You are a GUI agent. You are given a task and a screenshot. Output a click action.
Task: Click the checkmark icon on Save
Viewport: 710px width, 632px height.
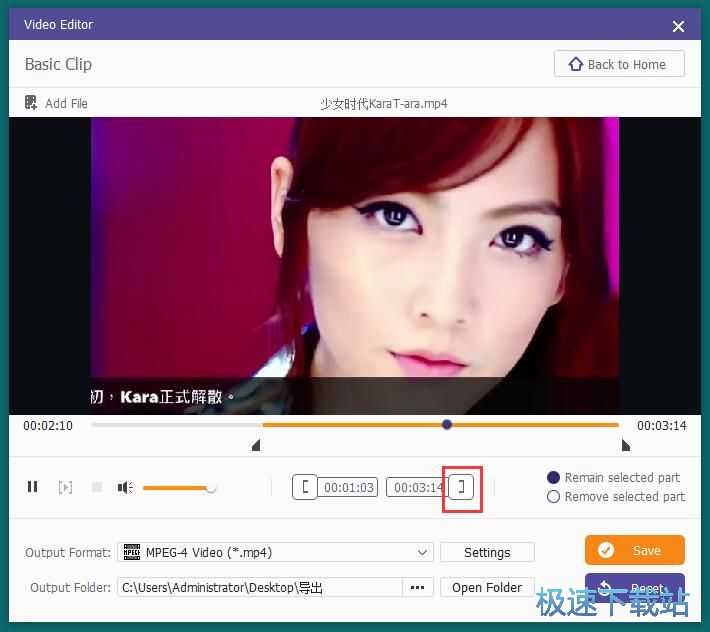(606, 551)
